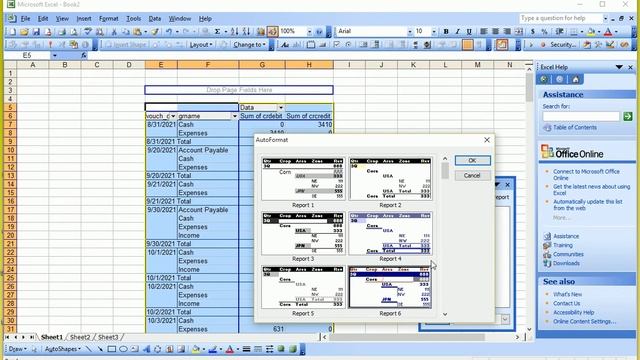The width and height of the screenshot is (640, 360).
Task: Click the AutoFormat list scroll down arrow
Action: point(445,314)
